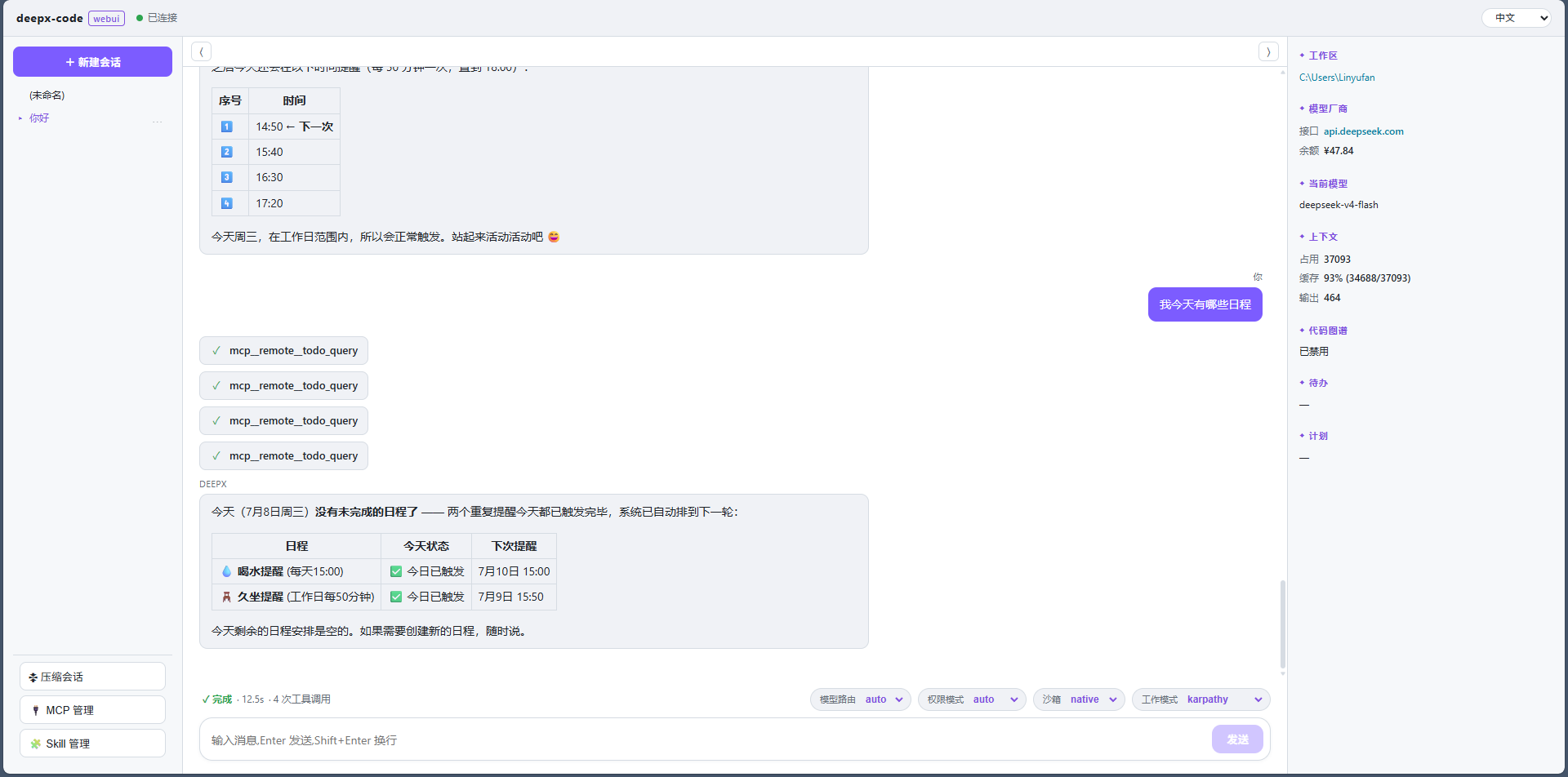This screenshot has width=1568, height=777.
Task: Click the number 2 badge in the 15:40 row
Action: pos(227,152)
